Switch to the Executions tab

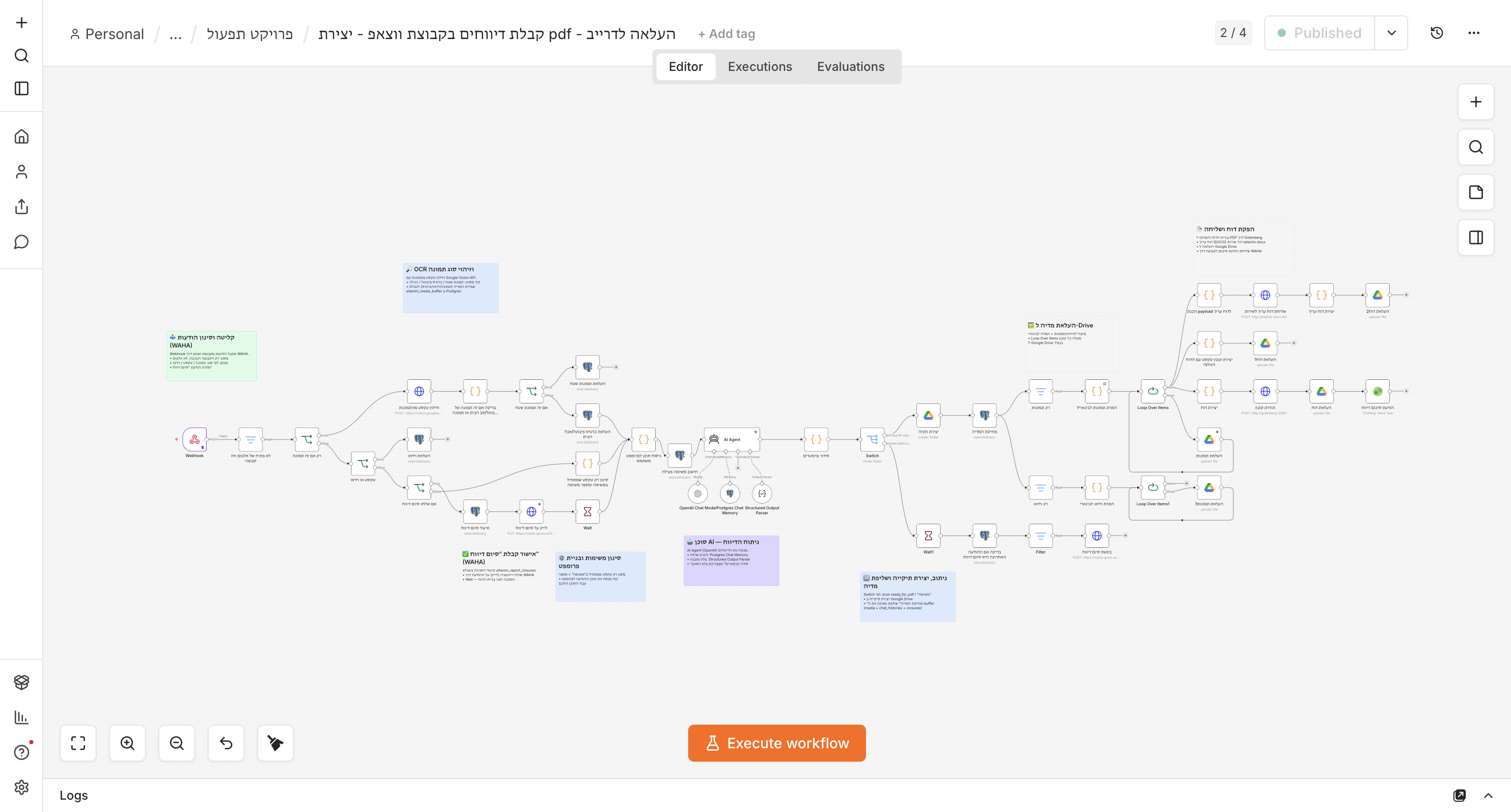tap(760, 66)
